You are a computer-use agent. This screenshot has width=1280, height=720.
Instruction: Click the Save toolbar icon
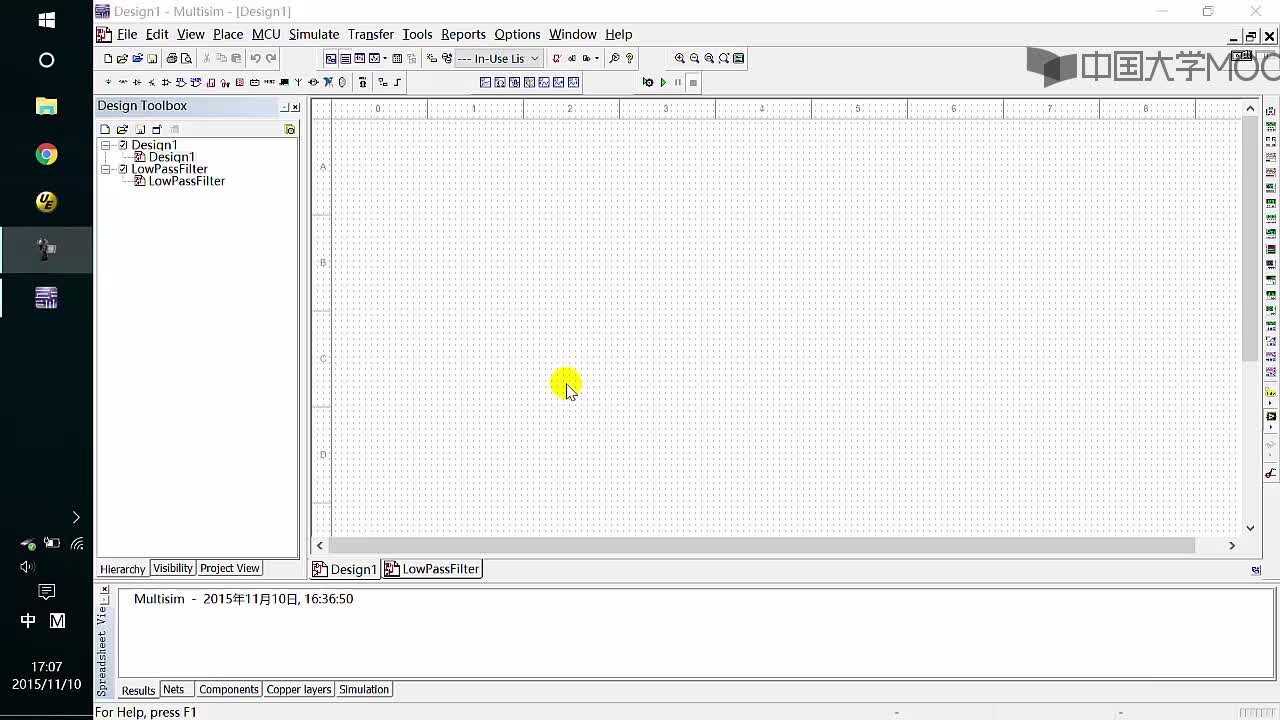coord(152,58)
